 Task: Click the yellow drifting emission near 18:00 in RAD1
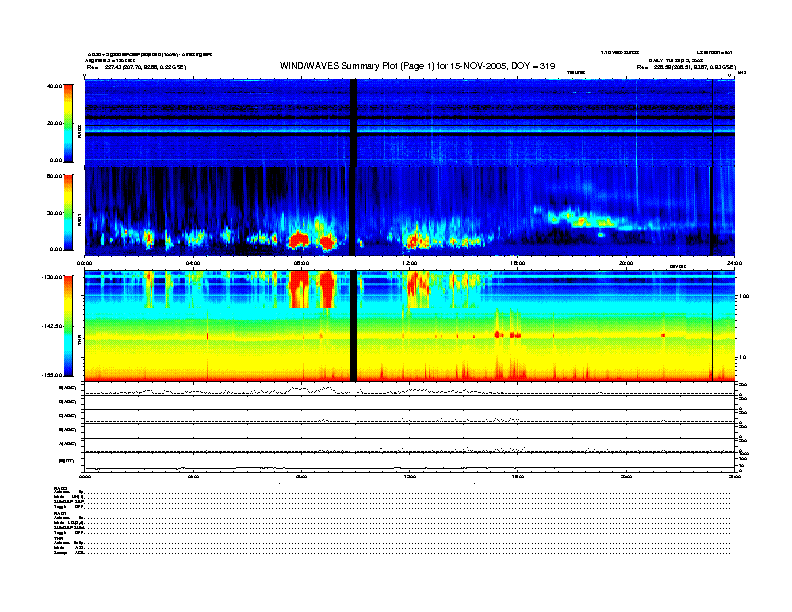[581, 220]
